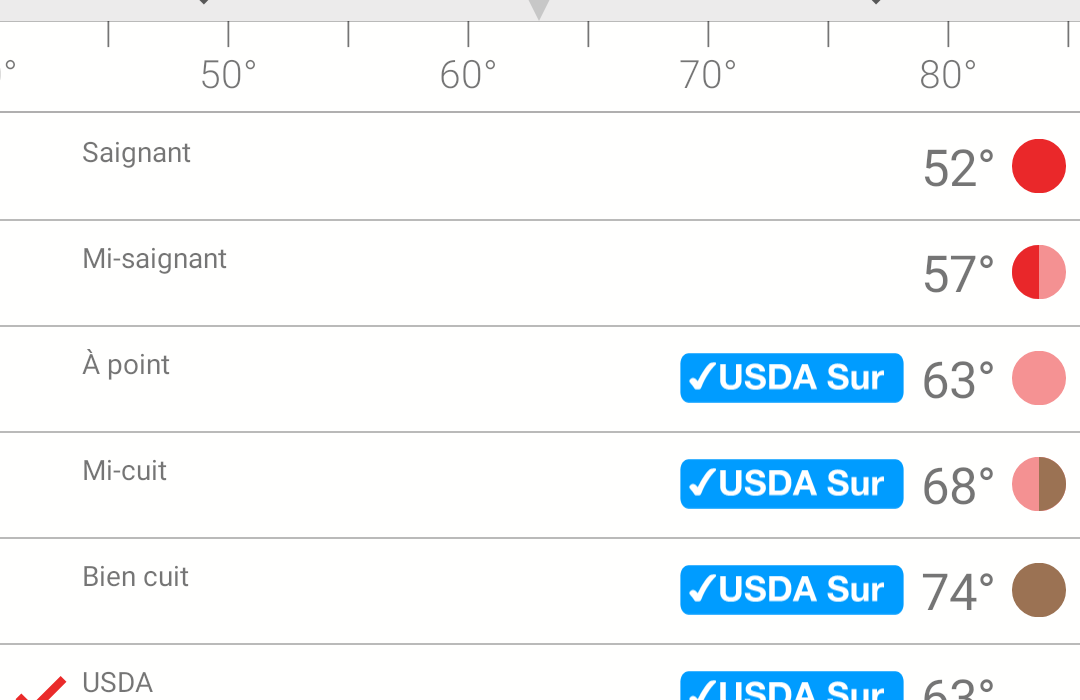Image resolution: width=1080 pixels, height=700 pixels.
Task: Click the USDA Sur badge on Bien cuit
Action: [791, 590]
